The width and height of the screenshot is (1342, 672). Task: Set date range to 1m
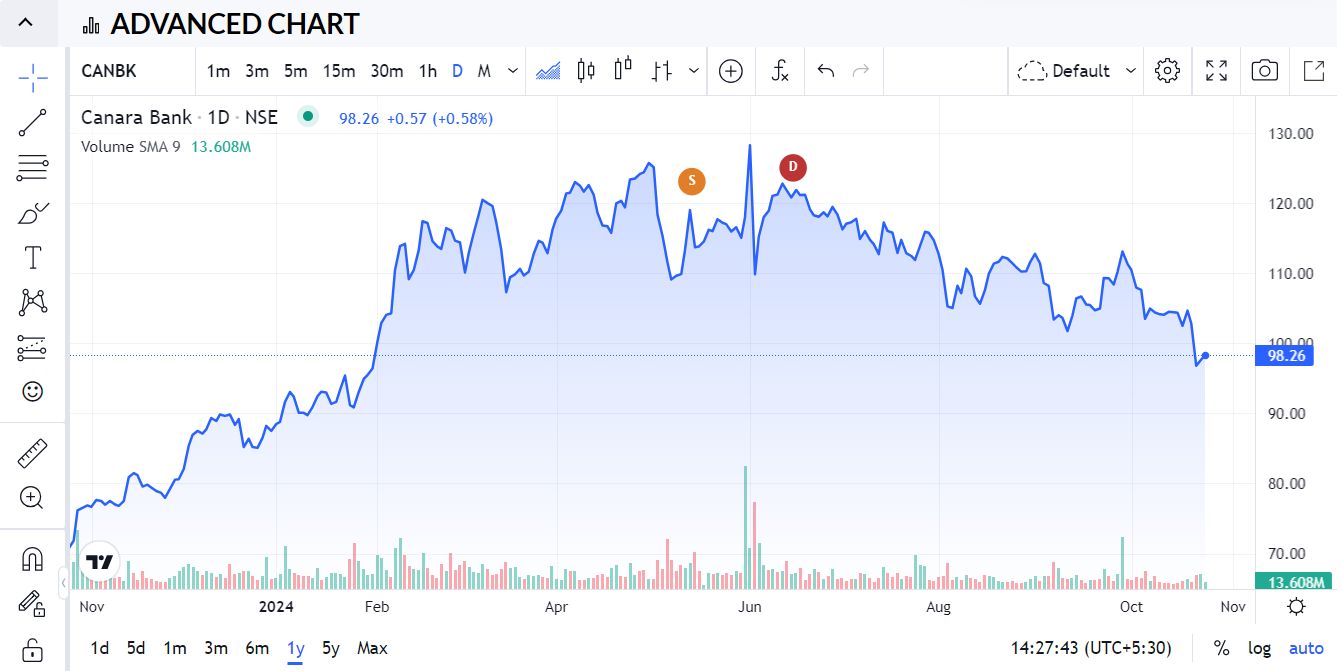click(175, 648)
